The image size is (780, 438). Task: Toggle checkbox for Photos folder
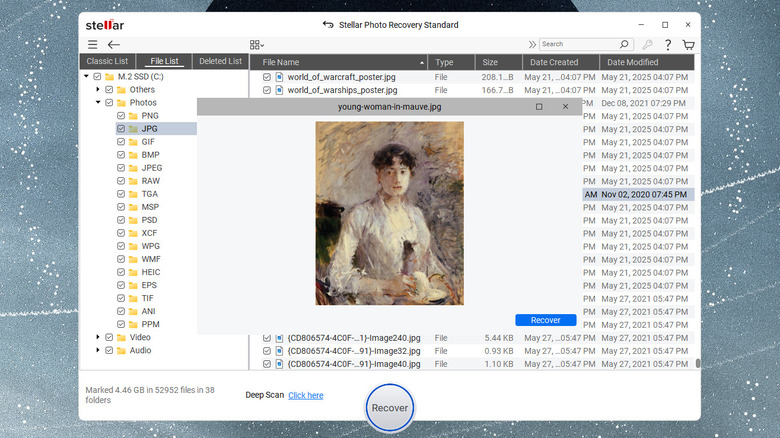point(109,103)
